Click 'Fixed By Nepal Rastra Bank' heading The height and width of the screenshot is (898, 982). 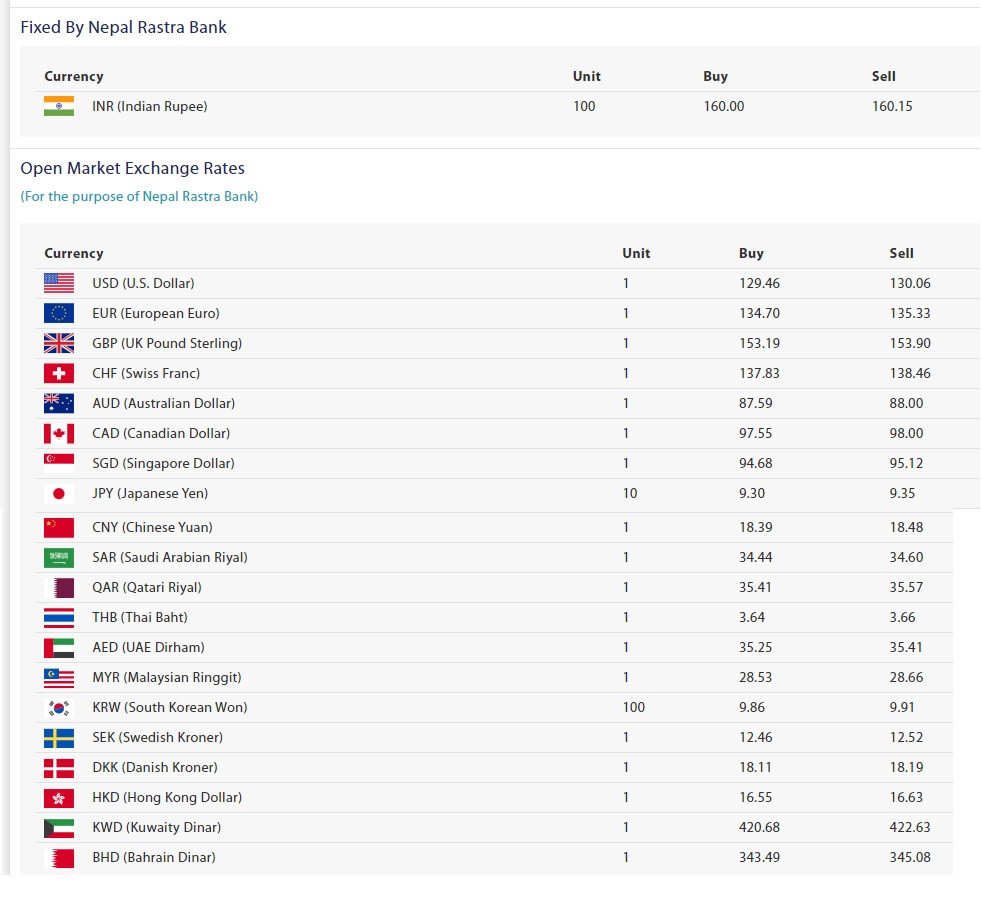[123, 28]
